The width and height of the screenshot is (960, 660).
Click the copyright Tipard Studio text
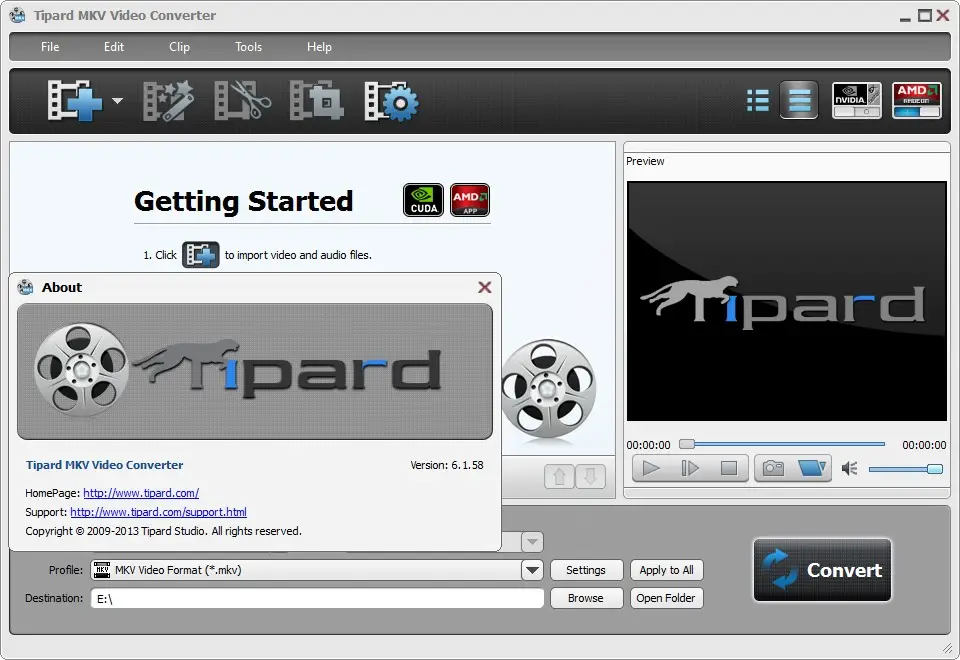click(163, 531)
